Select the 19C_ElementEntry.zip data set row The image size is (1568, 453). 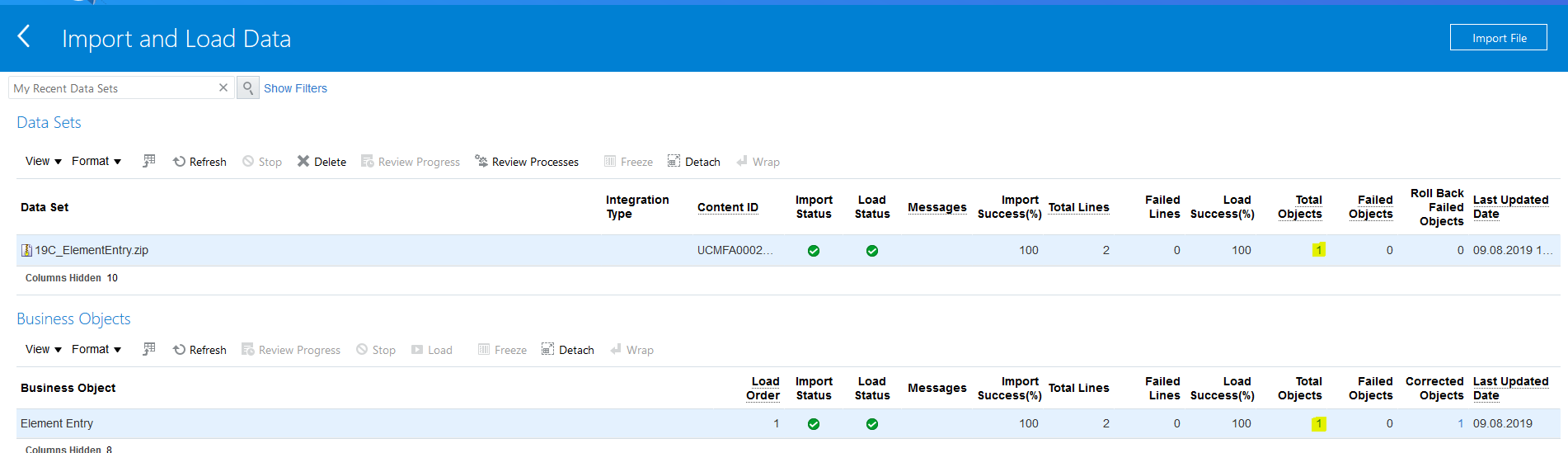[x=92, y=250]
